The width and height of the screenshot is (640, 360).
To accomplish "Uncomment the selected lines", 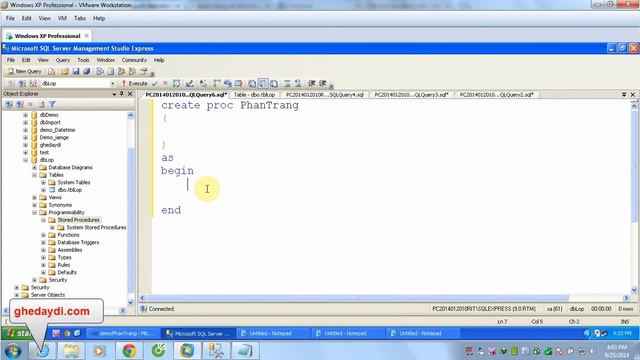I will [x=298, y=83].
